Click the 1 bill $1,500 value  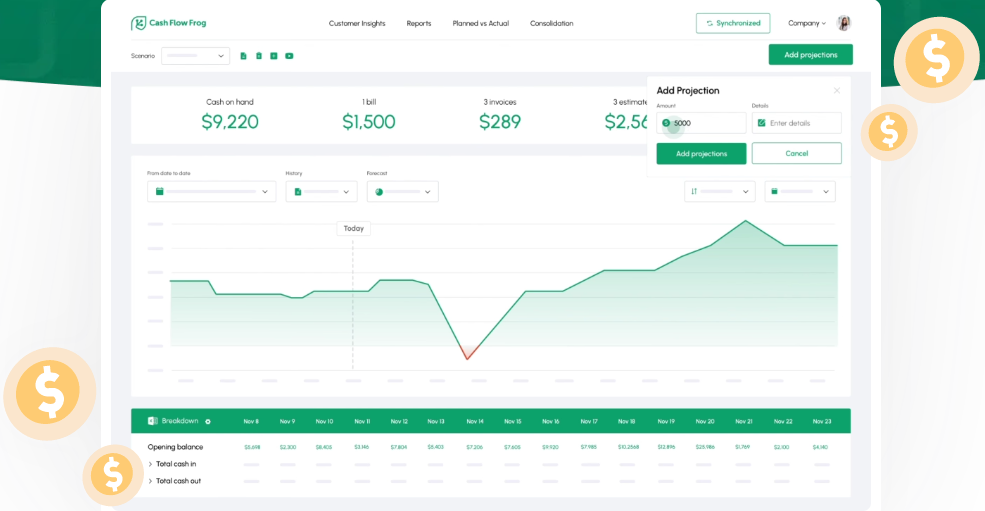(x=369, y=122)
